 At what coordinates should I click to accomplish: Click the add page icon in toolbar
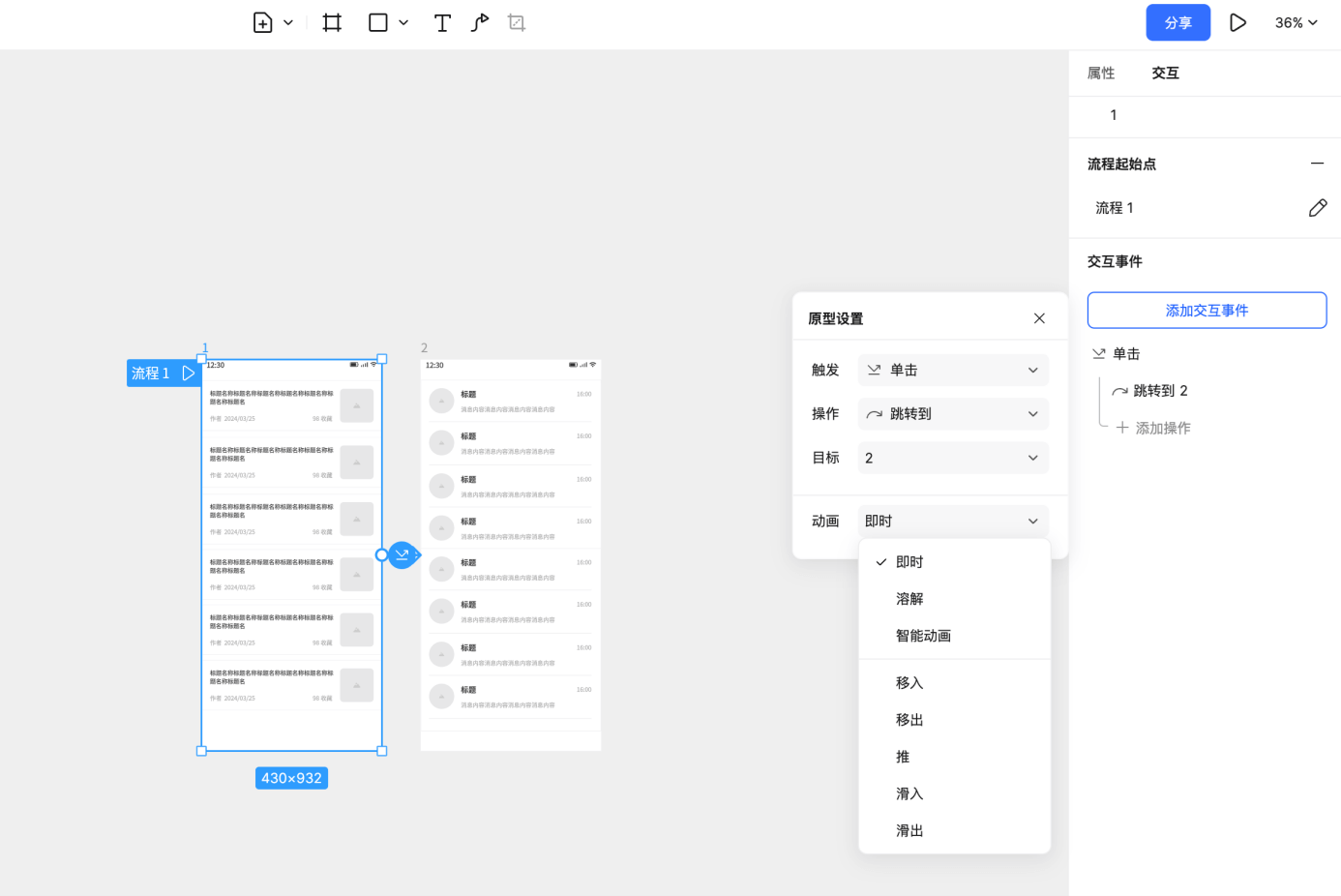pyautogui.click(x=262, y=22)
